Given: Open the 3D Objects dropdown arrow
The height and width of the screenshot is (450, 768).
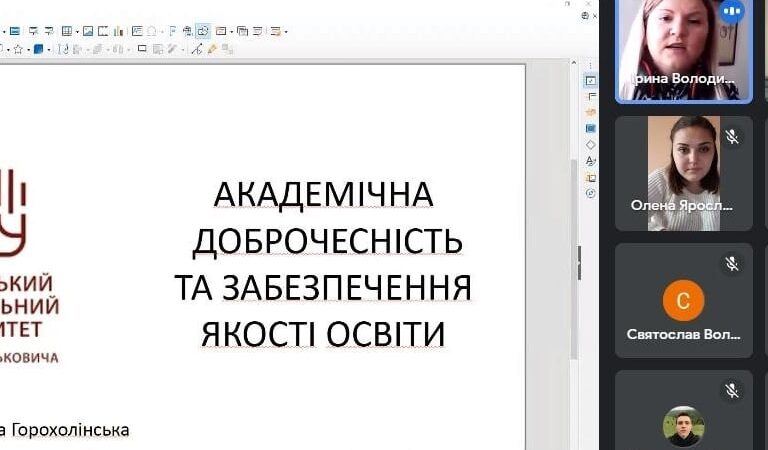Looking at the screenshot, I should pos(49,49).
